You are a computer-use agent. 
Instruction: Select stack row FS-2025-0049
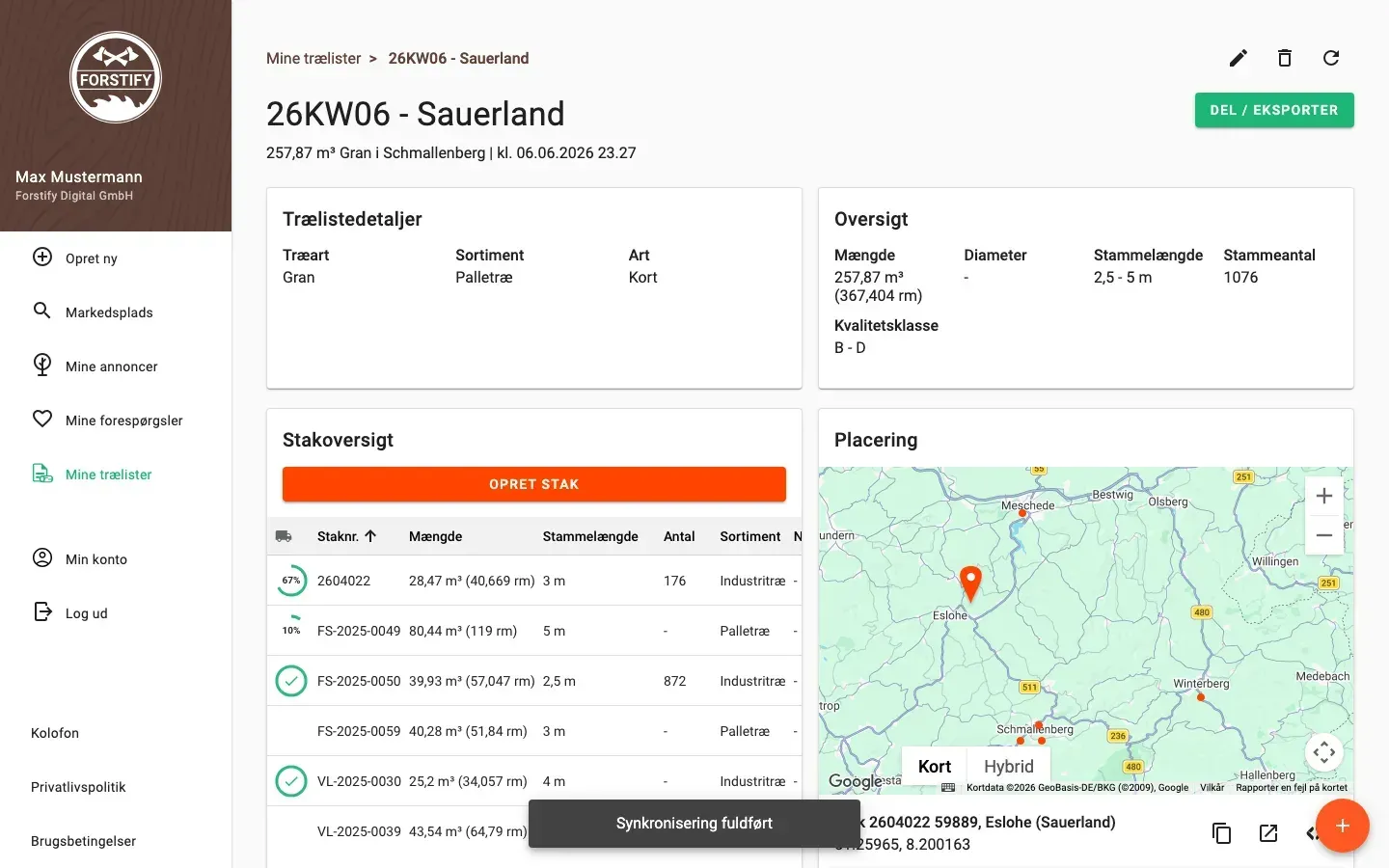click(534, 631)
